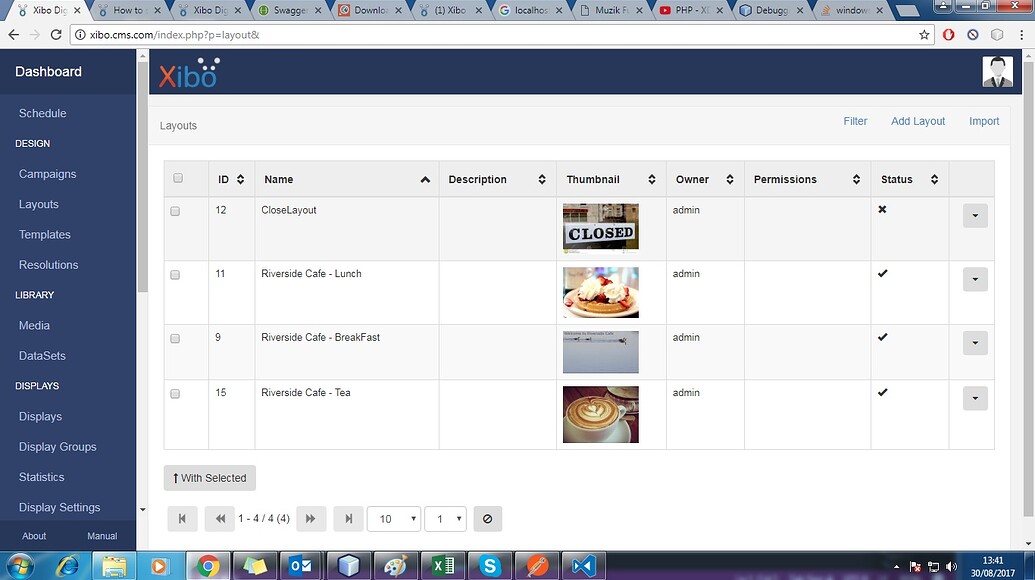
Task: Click the coffee thumbnail for Riverside Cafe - Tea
Action: pos(600,415)
